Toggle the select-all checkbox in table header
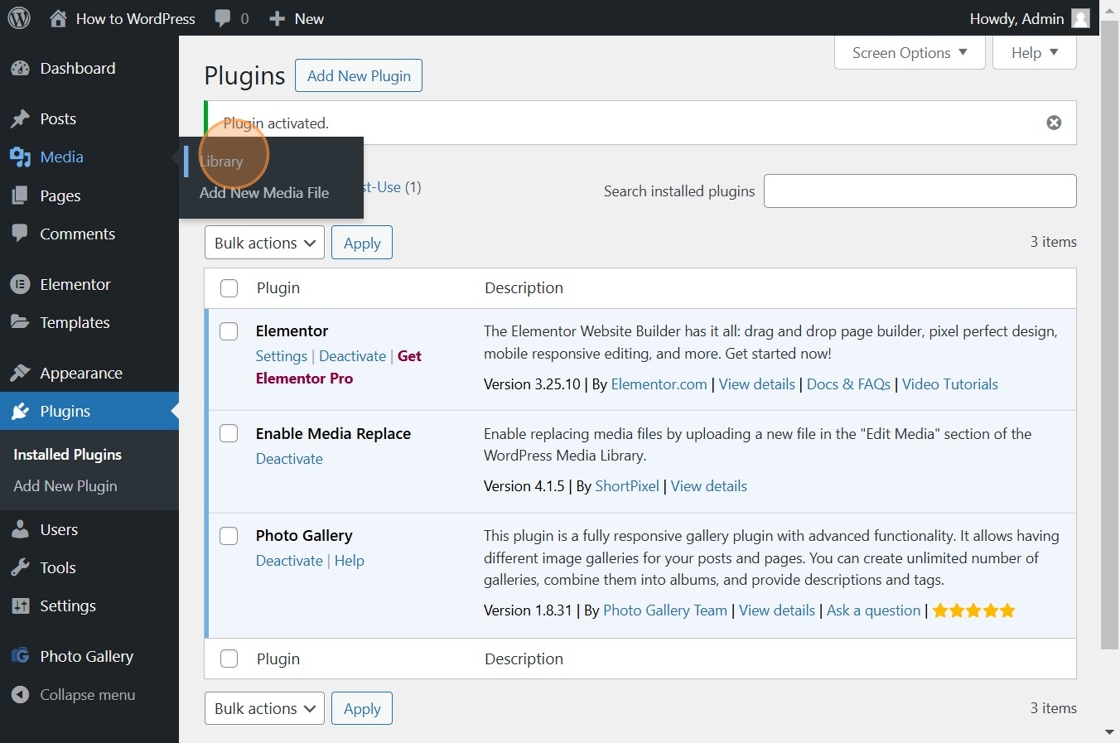This screenshot has width=1120, height=743. coord(229,288)
